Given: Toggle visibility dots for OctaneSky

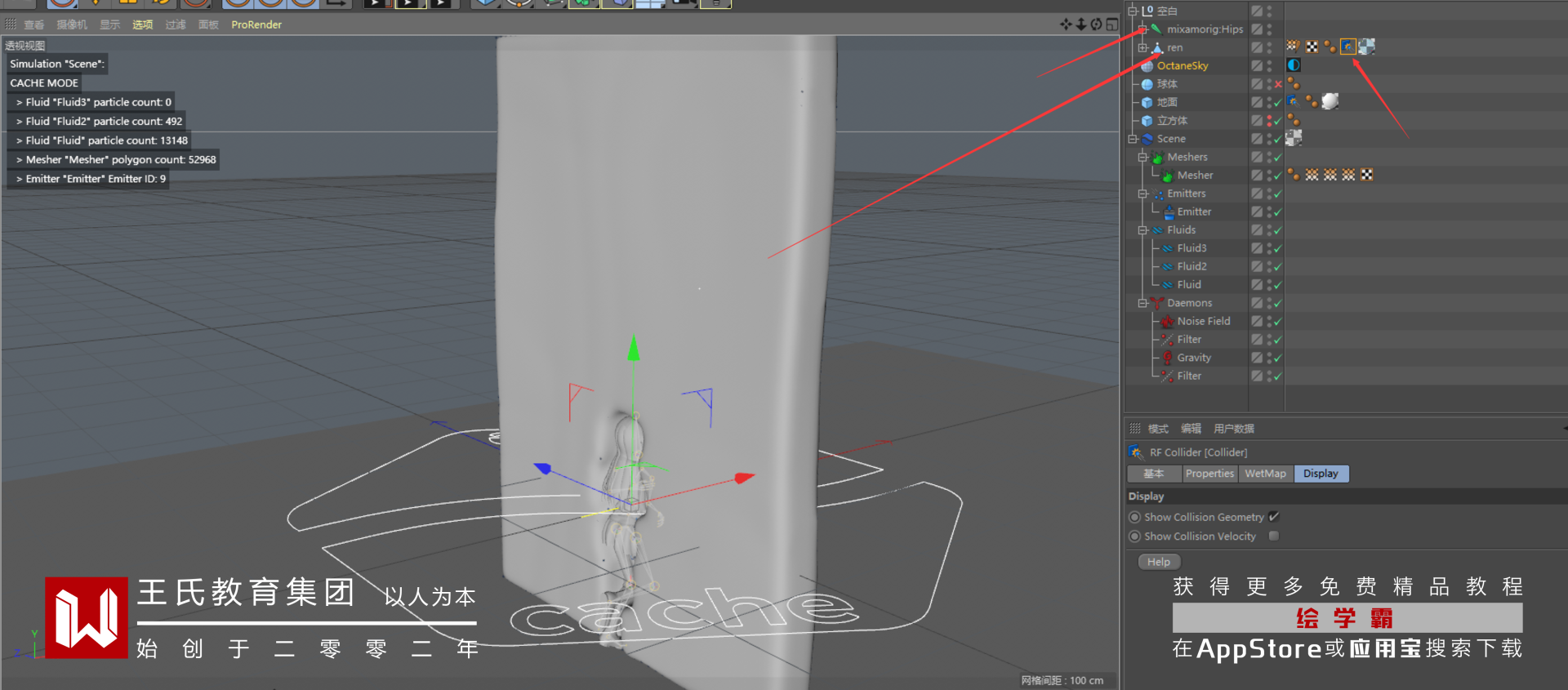Looking at the screenshot, I should (1269, 65).
